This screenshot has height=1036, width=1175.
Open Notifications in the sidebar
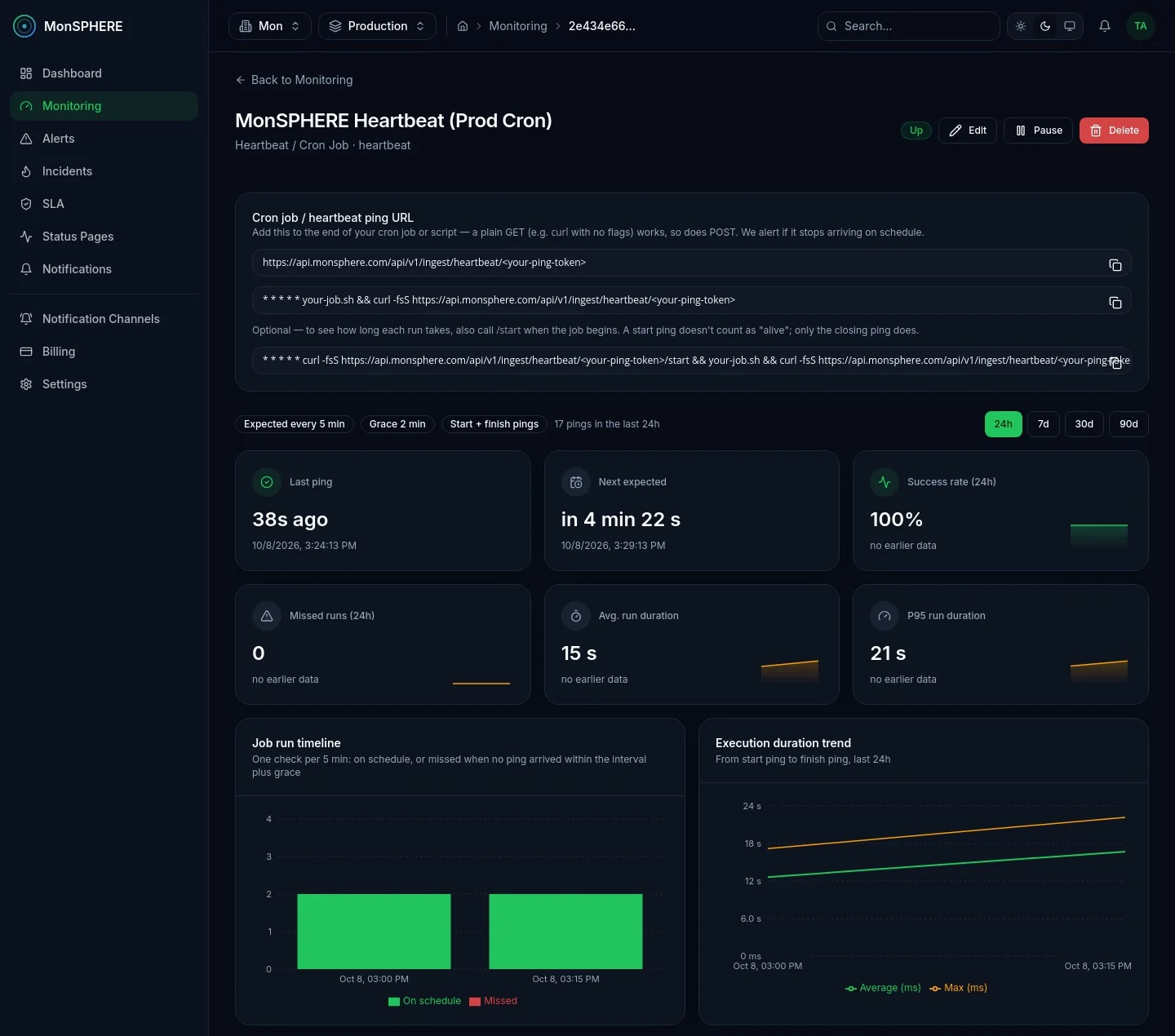pyautogui.click(x=104, y=269)
